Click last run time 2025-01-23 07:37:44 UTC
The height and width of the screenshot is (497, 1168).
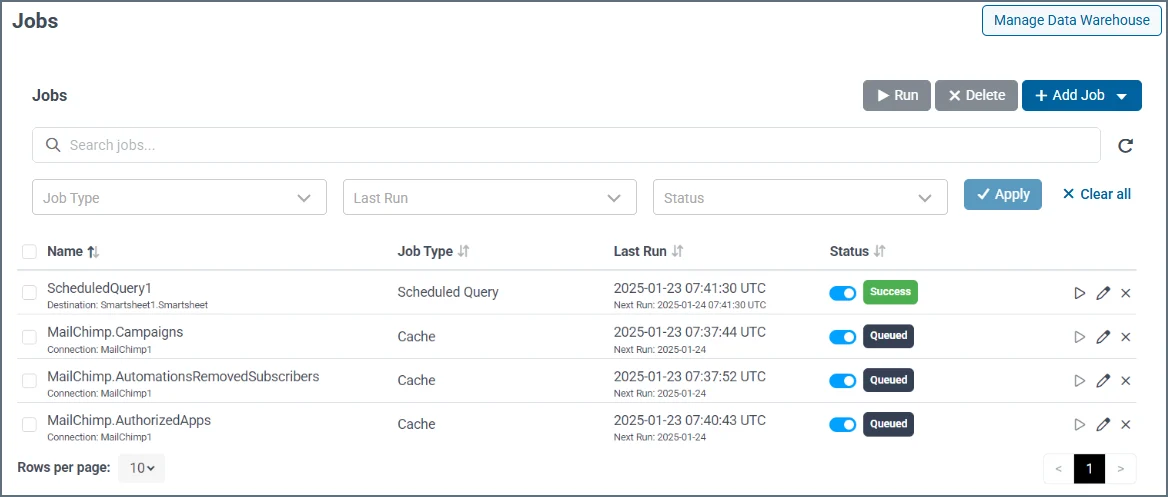pos(690,332)
